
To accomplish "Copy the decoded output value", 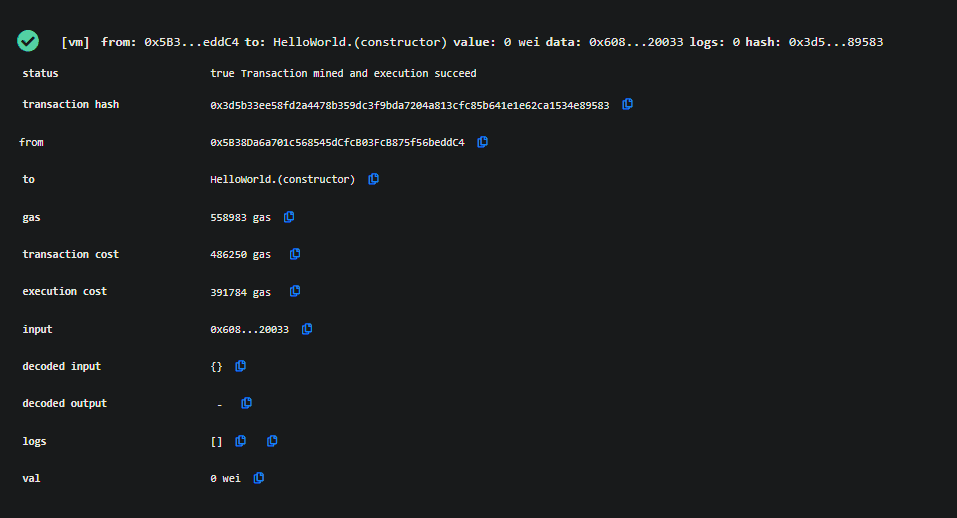I will pyautogui.click(x=247, y=403).
